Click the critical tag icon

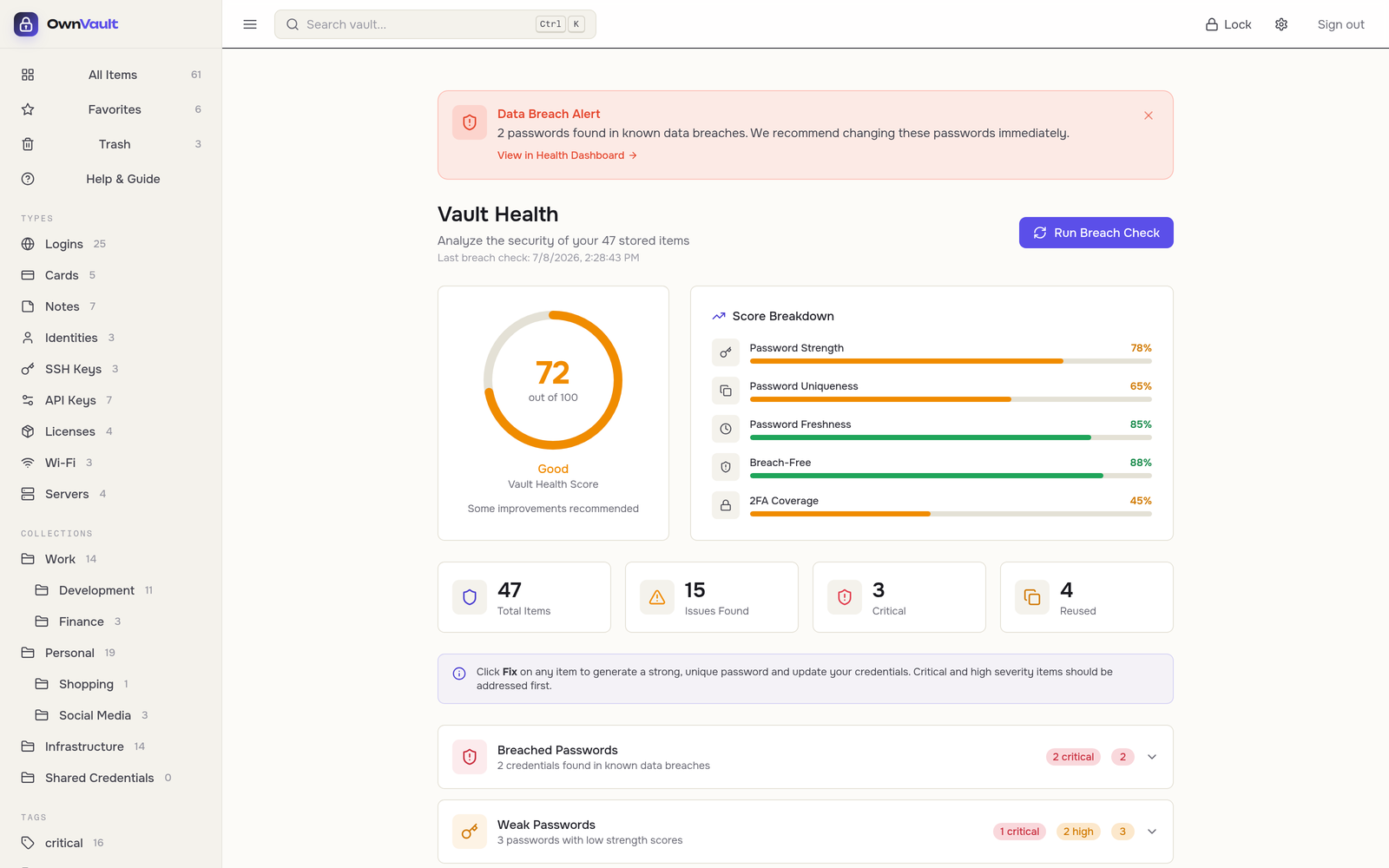point(28,843)
